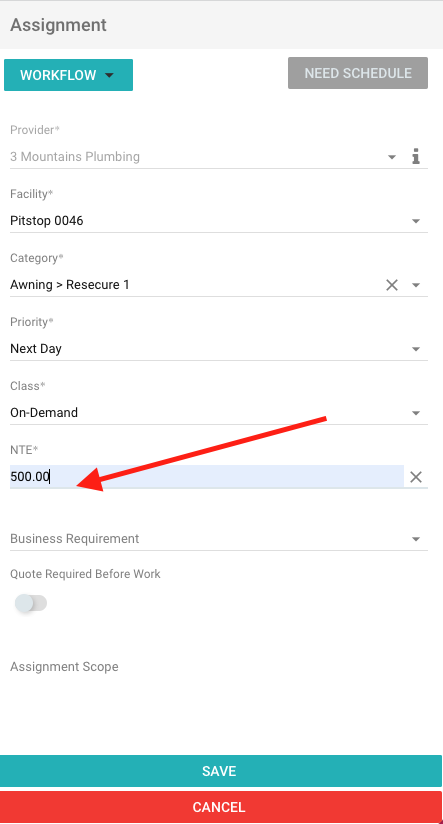
Task: Click the Workflow button's caret arrow
Action: (109, 76)
